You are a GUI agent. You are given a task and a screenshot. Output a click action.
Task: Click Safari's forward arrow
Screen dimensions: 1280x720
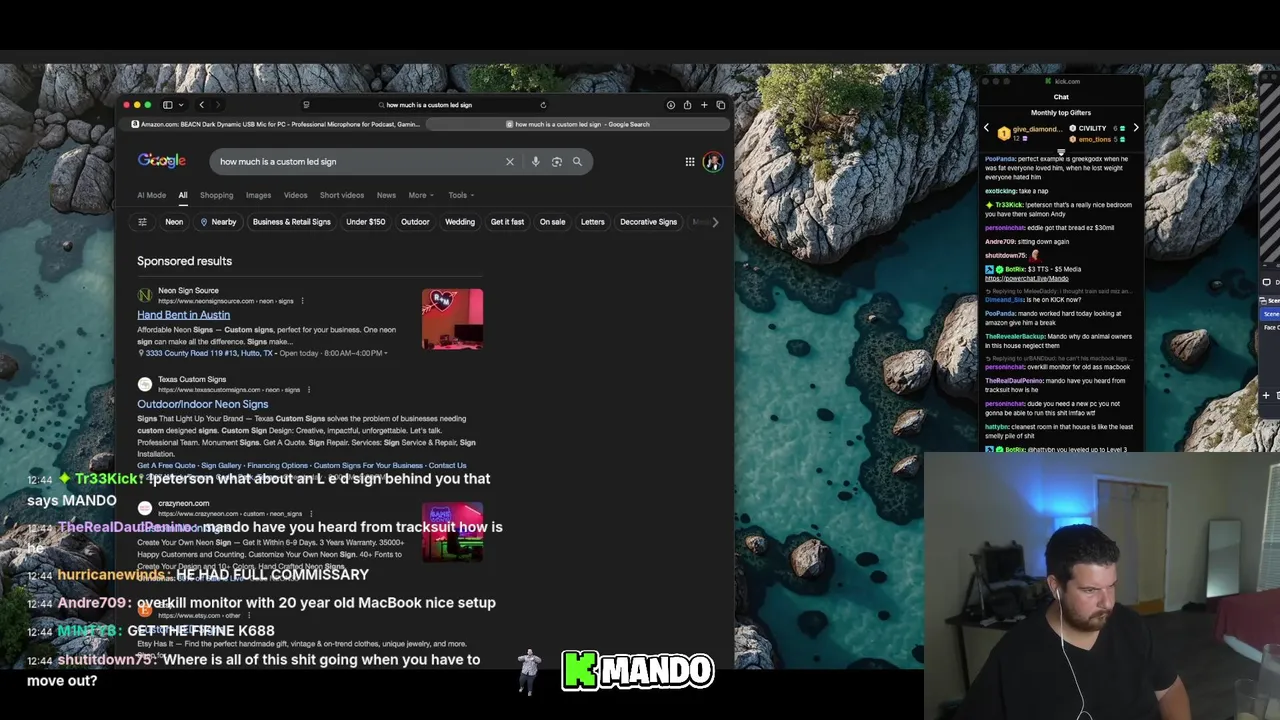217,105
